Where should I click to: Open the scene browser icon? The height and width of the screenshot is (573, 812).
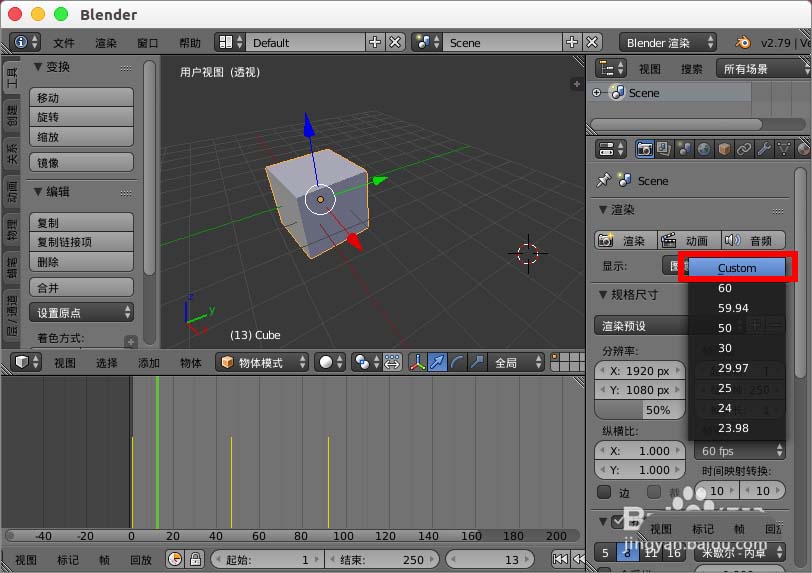[428, 42]
